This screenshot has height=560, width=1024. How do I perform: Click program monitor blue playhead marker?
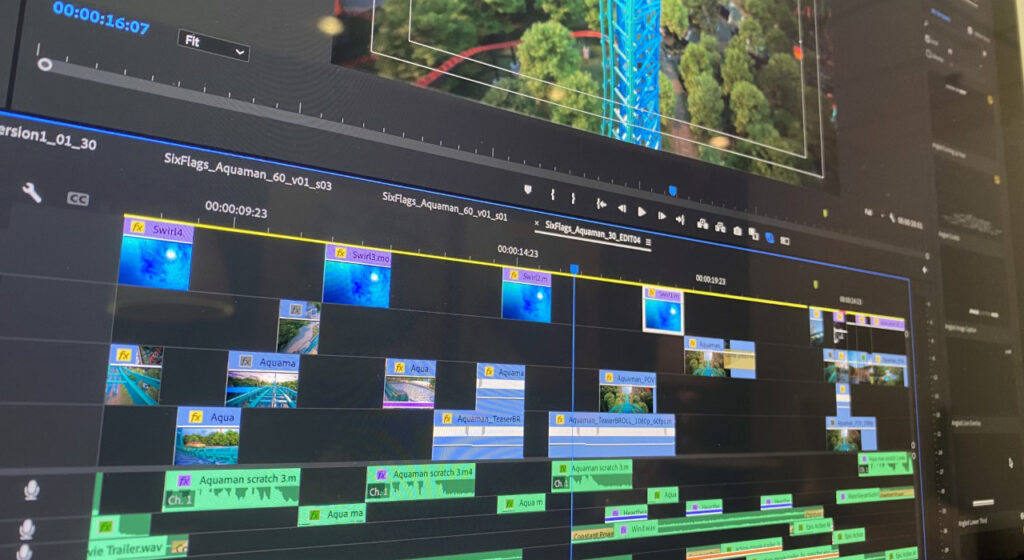[x=673, y=191]
